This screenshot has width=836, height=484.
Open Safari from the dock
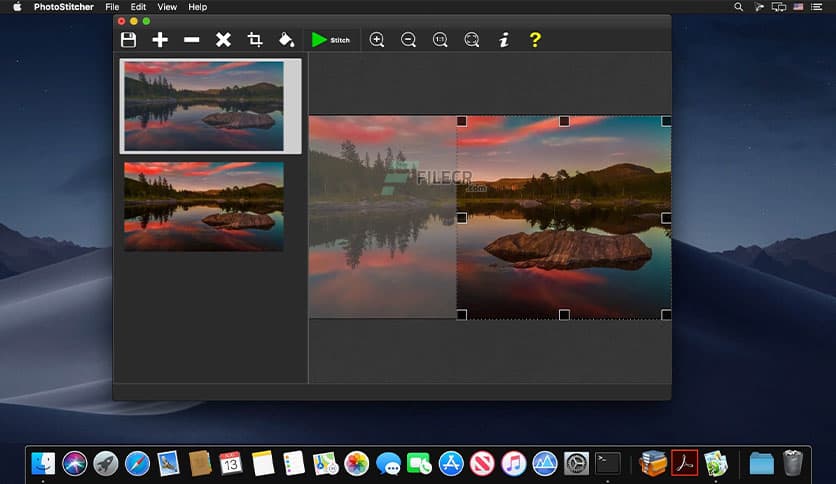point(138,463)
